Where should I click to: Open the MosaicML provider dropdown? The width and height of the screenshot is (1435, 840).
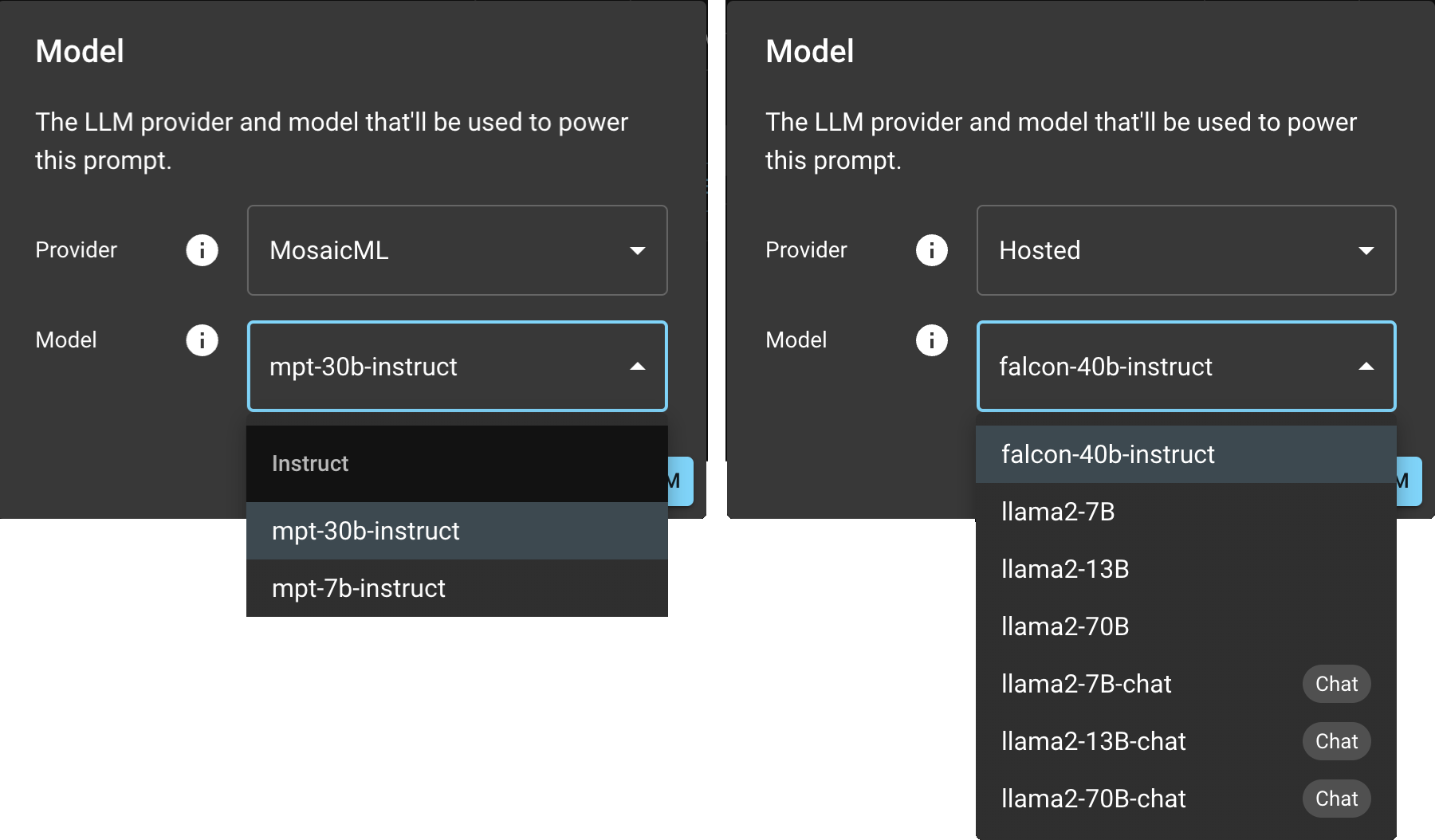pos(457,250)
